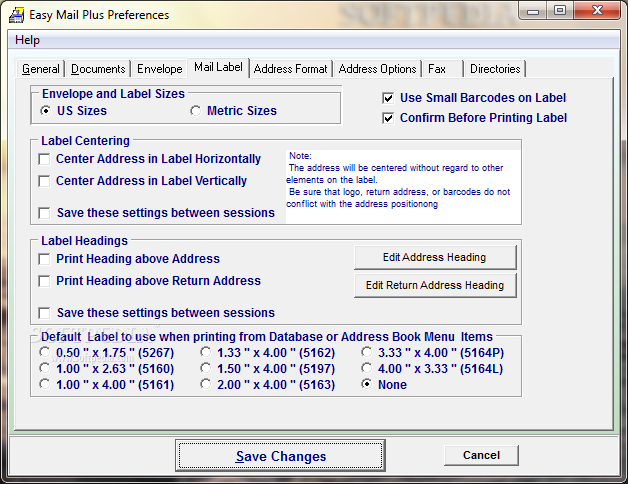Click the Edit Address Heading button
Screen dimensions: 628x484
pyautogui.click(x=435, y=257)
